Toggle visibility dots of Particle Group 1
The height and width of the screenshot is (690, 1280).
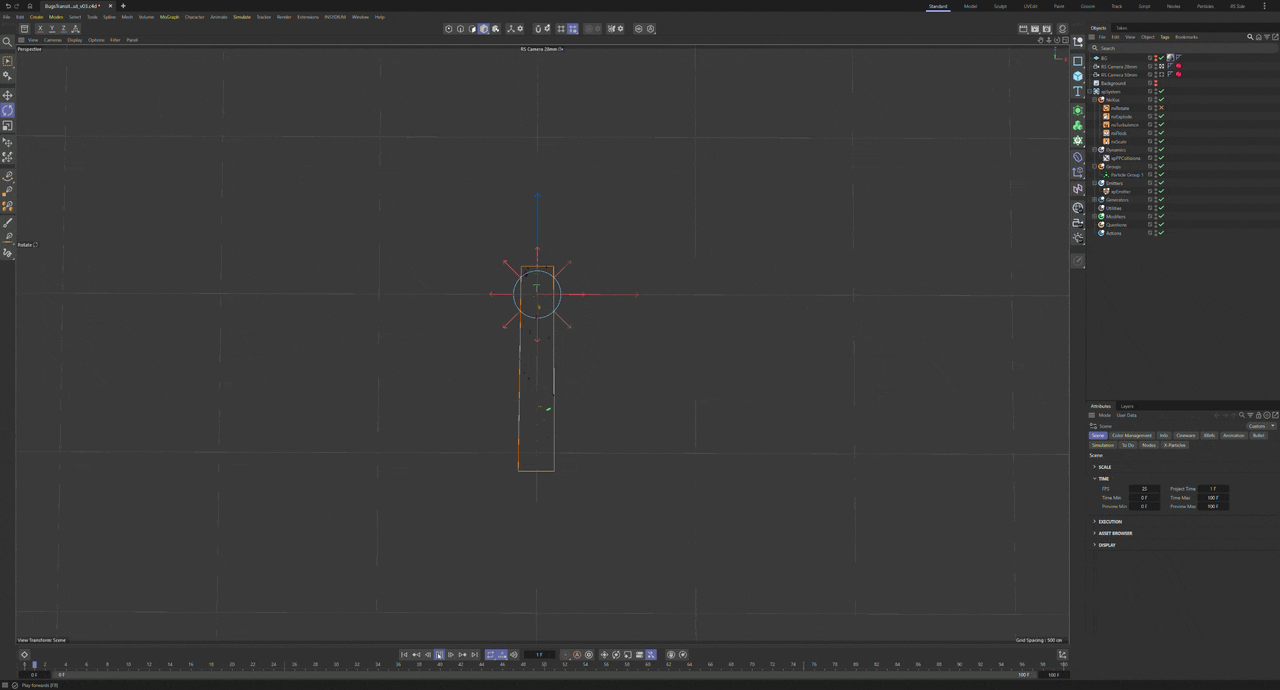pos(1156,175)
